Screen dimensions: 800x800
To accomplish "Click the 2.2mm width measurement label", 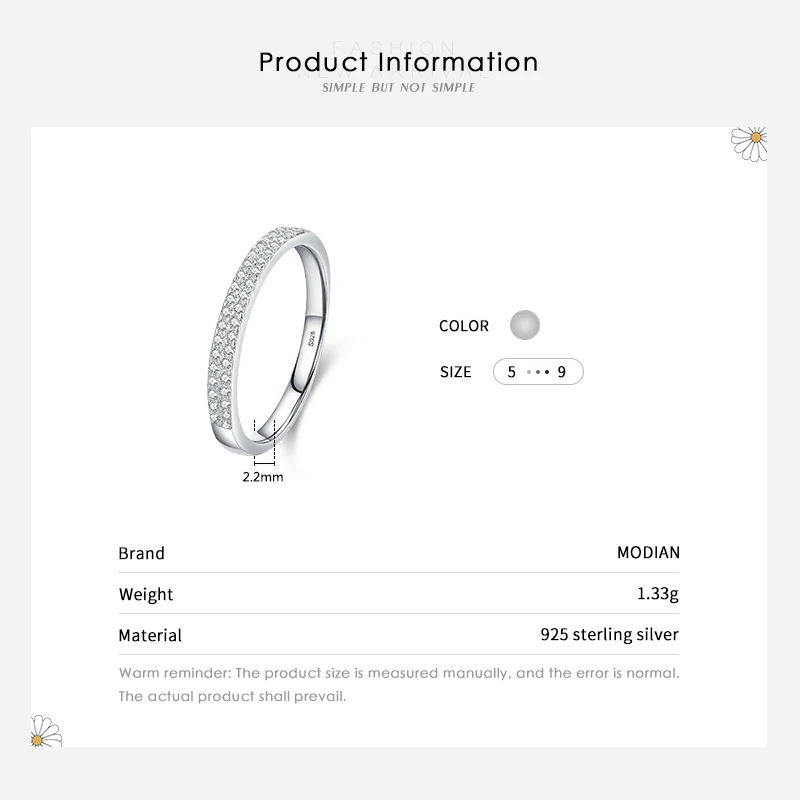I will [263, 477].
